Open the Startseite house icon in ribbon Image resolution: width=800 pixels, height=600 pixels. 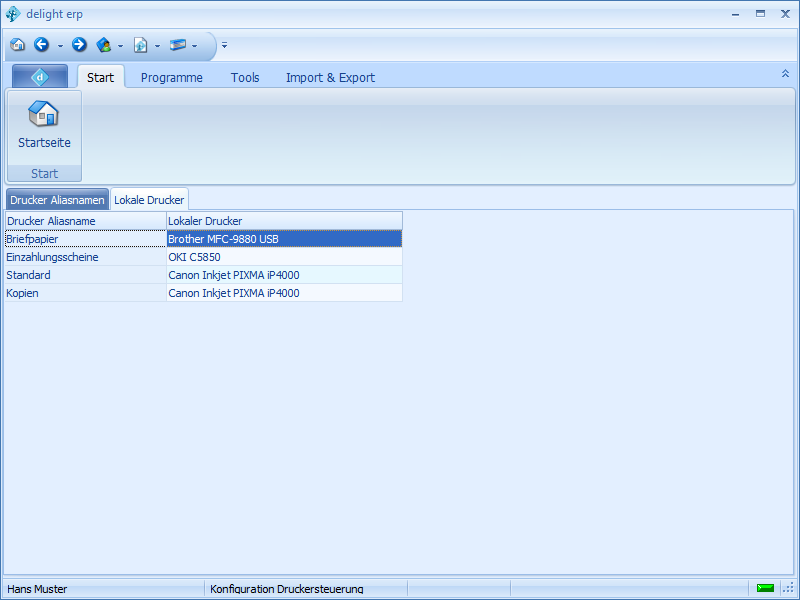tap(44, 114)
